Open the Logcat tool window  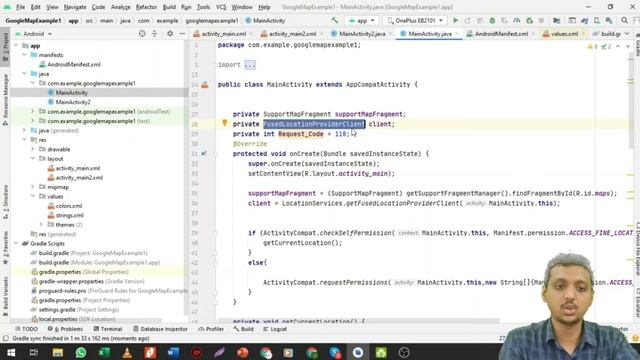click(x=275, y=329)
